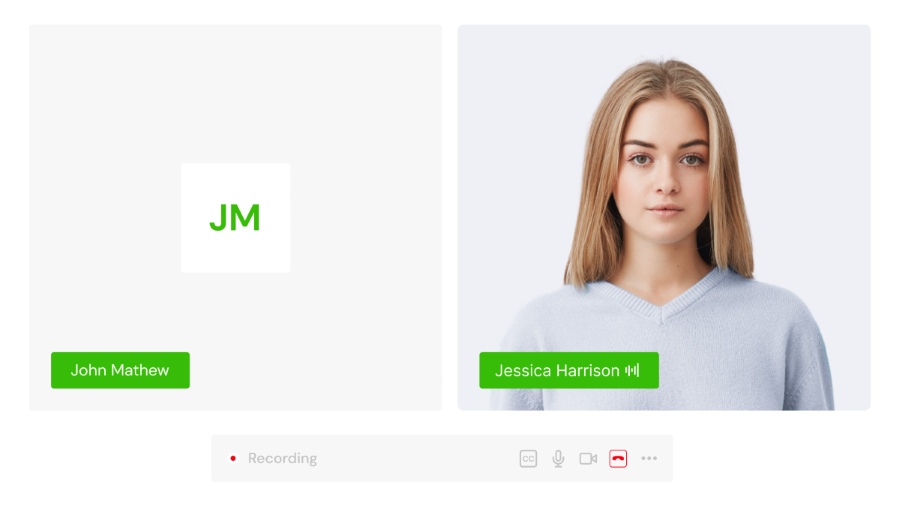Open more options via three-dots icon
The width and height of the screenshot is (900, 506).
coord(649,458)
